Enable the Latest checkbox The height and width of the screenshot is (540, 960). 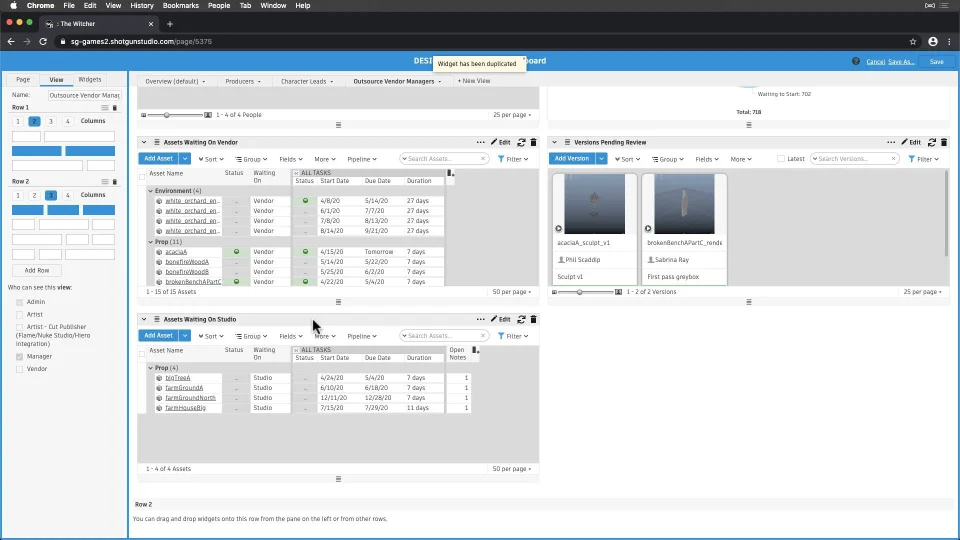782,159
